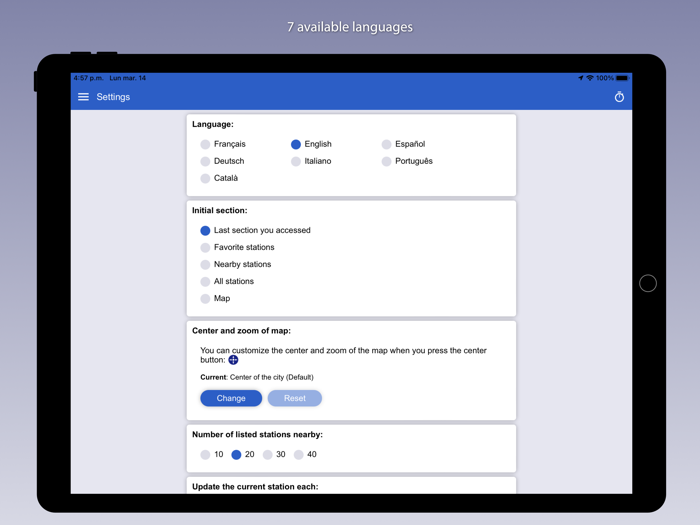Screen dimensions: 700x525
Task: Choose Favorite stations as initial section
Action: tap(238, 247)
